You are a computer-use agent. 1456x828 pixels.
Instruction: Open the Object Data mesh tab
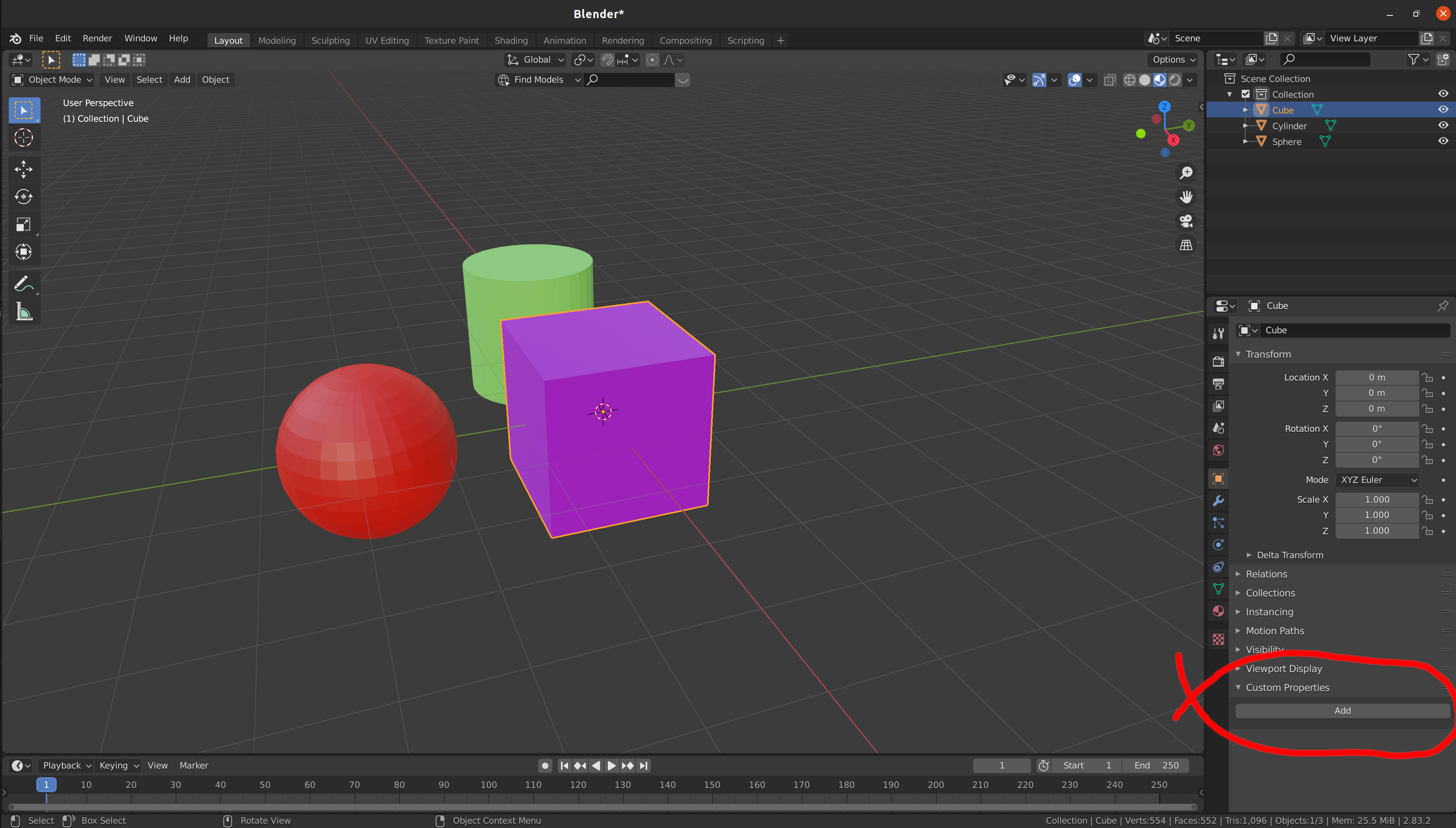(1218, 589)
